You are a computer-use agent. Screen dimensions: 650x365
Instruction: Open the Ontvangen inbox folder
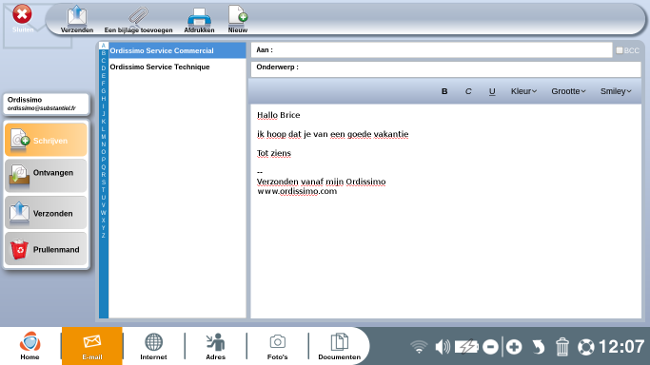pyautogui.click(x=46, y=175)
